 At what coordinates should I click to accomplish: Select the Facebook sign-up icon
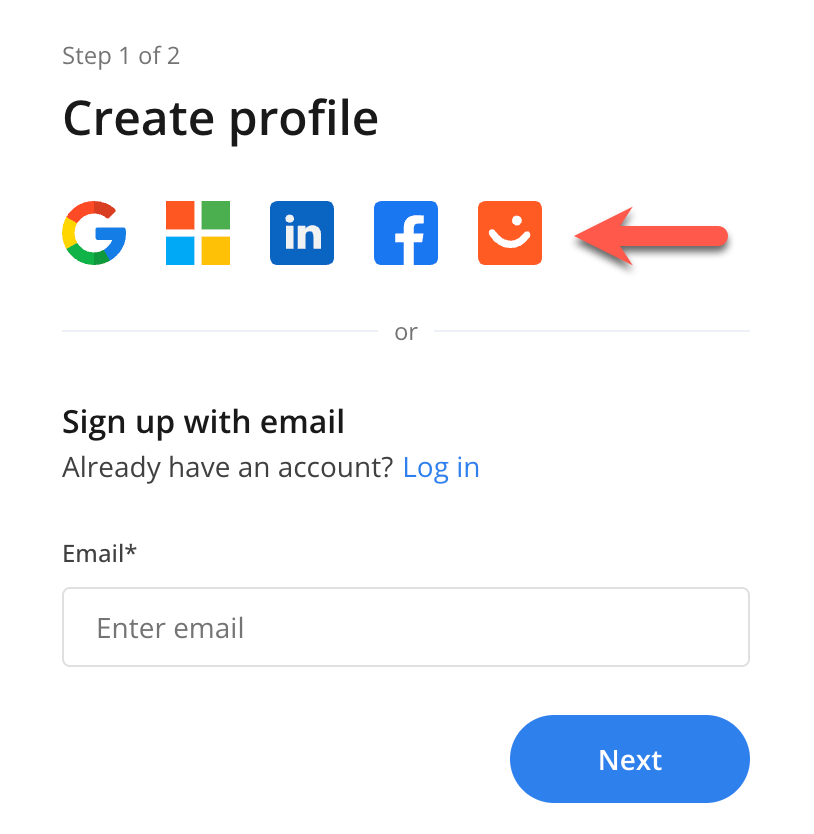[406, 233]
